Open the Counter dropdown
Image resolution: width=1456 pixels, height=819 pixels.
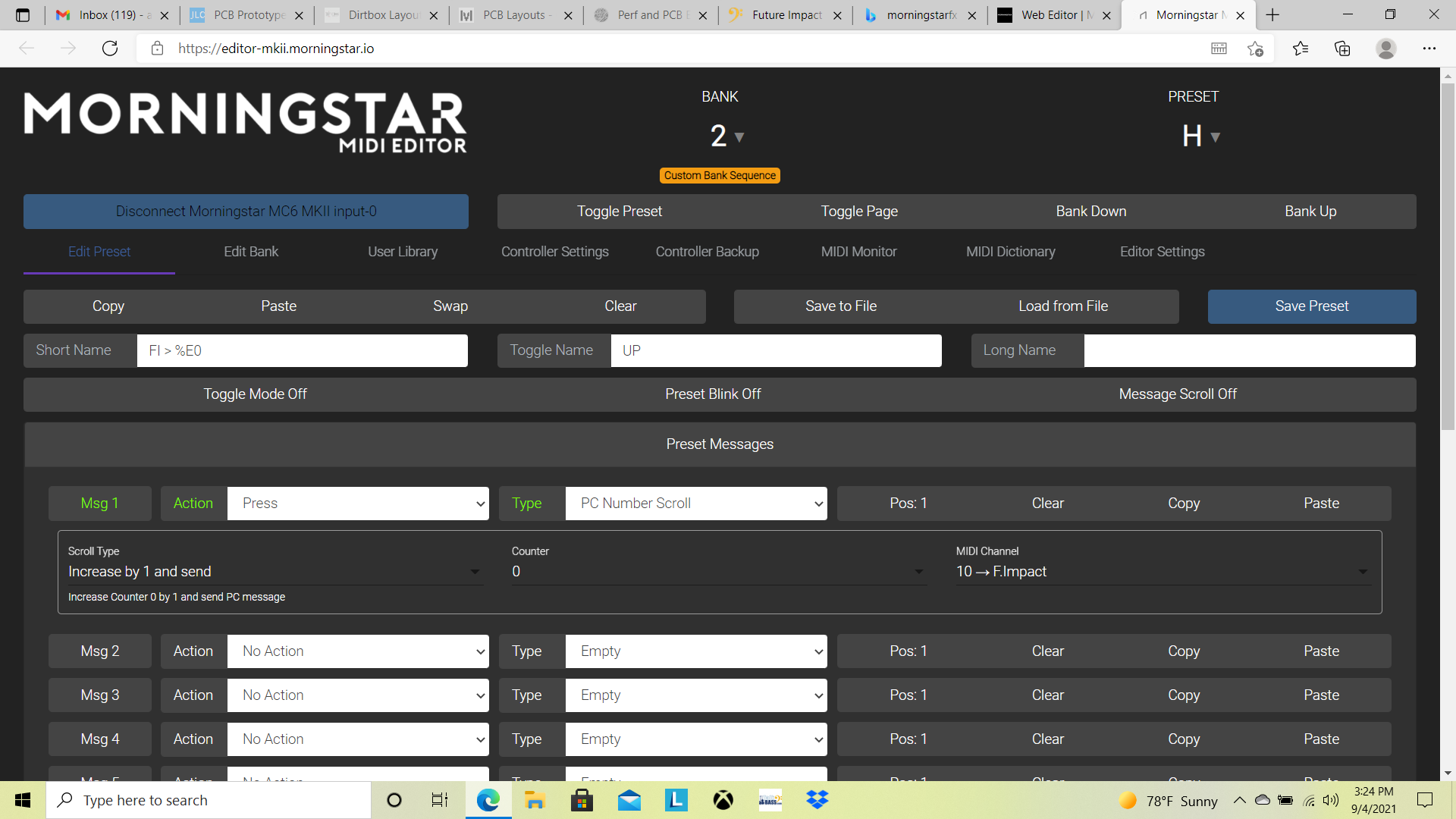click(x=719, y=572)
